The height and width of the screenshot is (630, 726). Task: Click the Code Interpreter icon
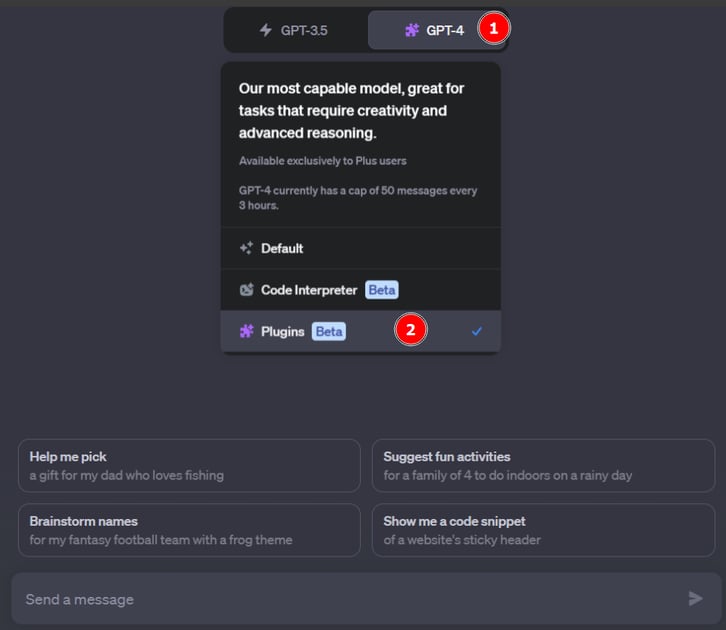(x=246, y=290)
